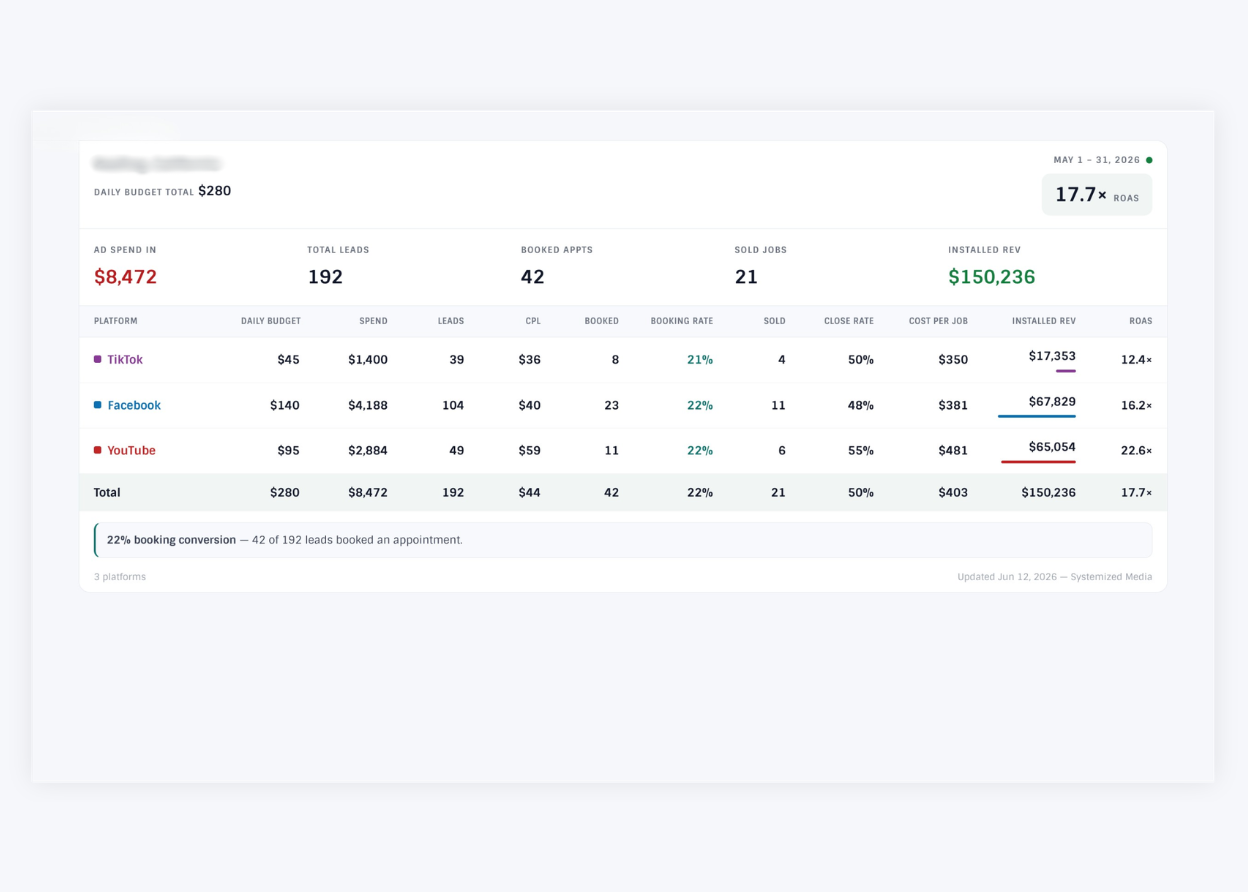
Task: Click the 'Updated Jun 12, 2026' footer text
Action: point(1055,577)
